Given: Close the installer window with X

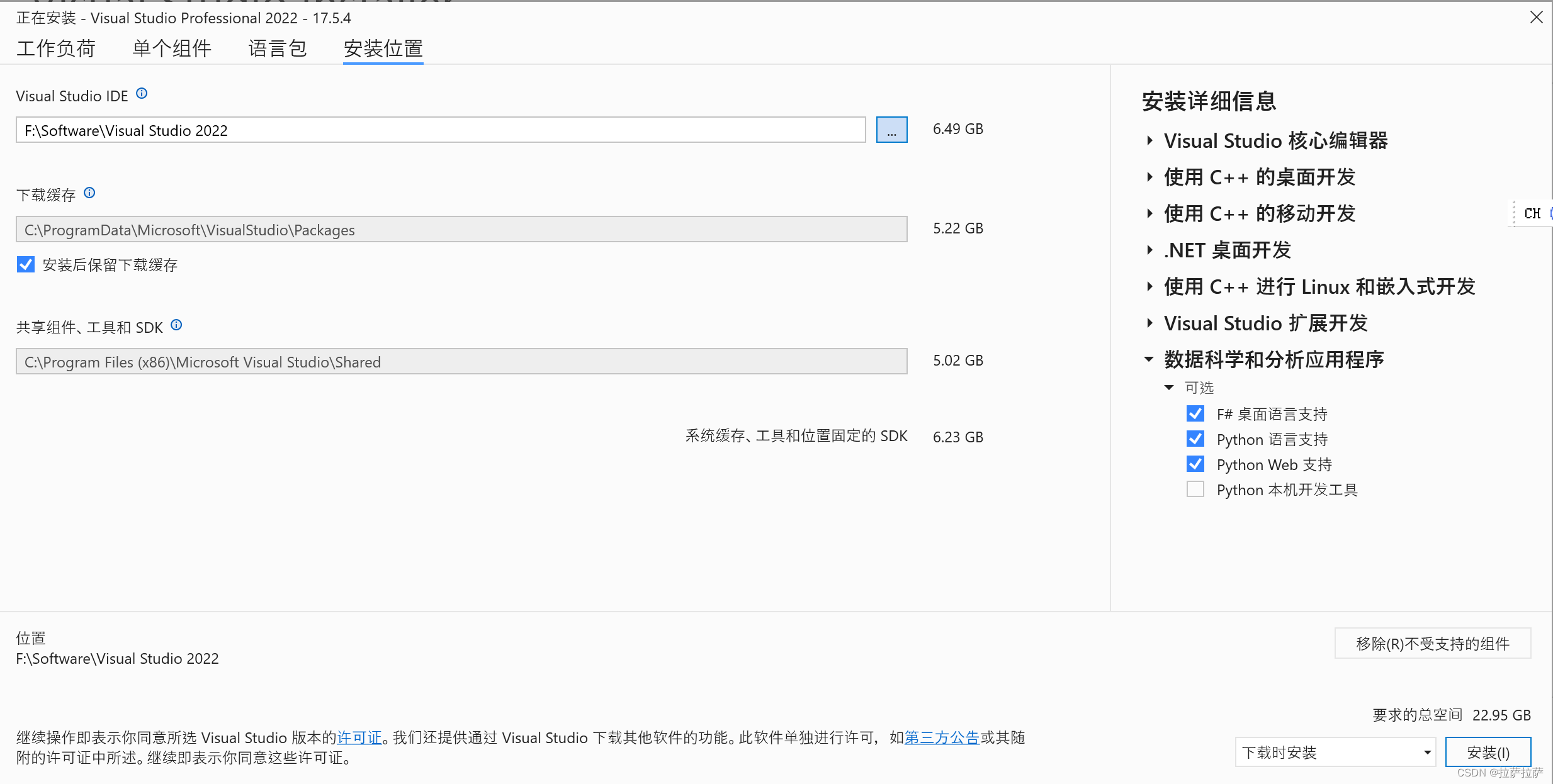Looking at the screenshot, I should pos(1536,18).
